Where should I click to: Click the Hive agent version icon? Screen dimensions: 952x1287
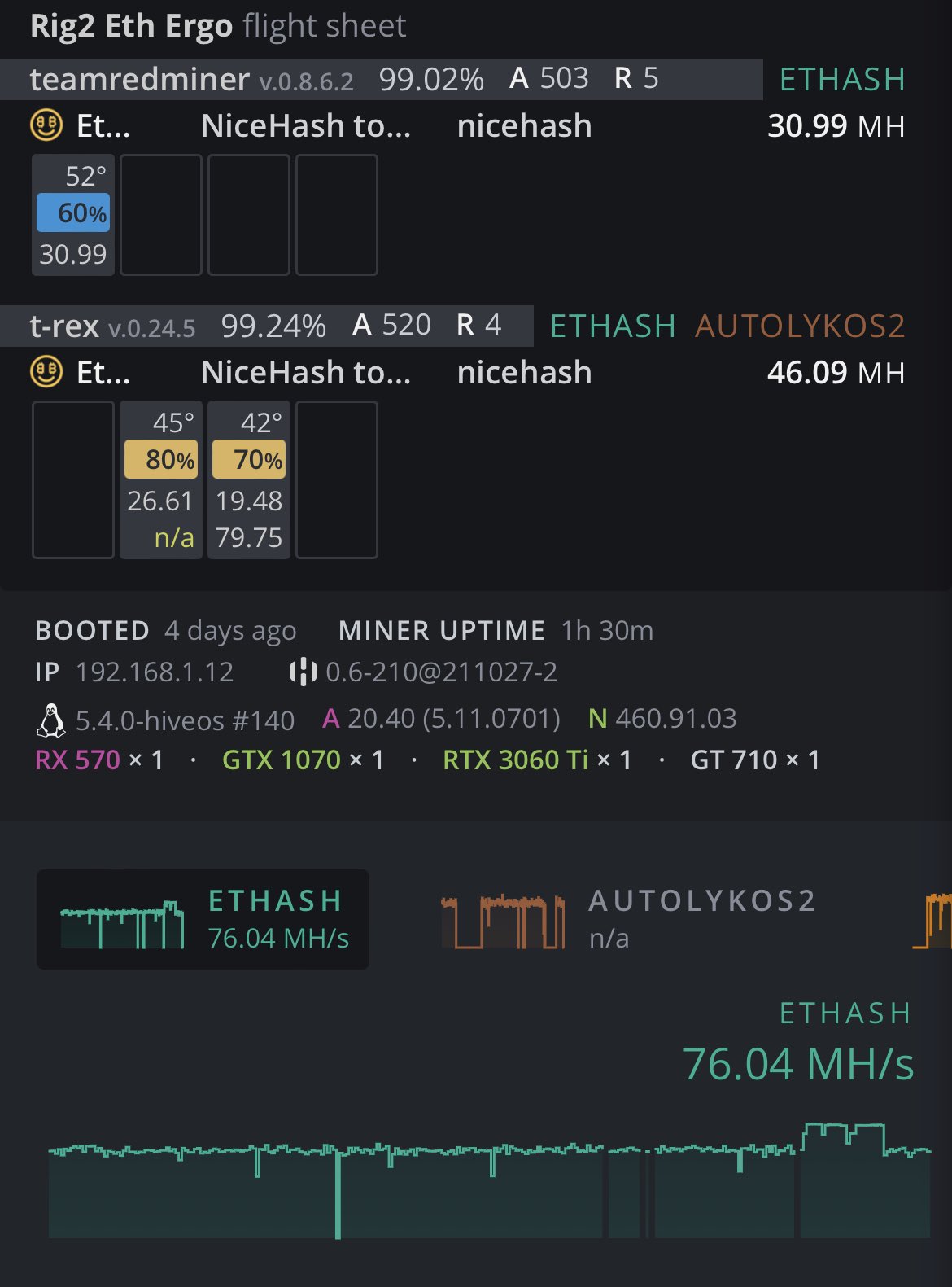coord(303,672)
